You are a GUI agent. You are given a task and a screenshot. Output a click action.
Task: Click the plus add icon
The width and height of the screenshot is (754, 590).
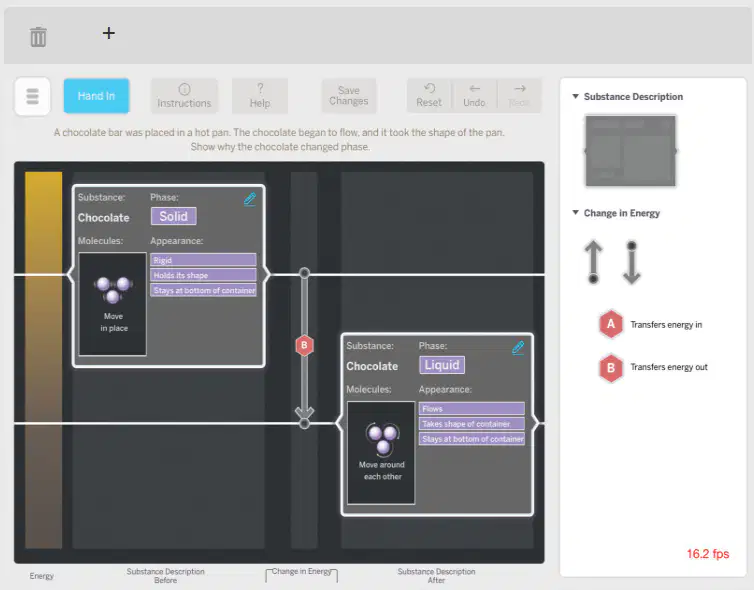(x=109, y=33)
